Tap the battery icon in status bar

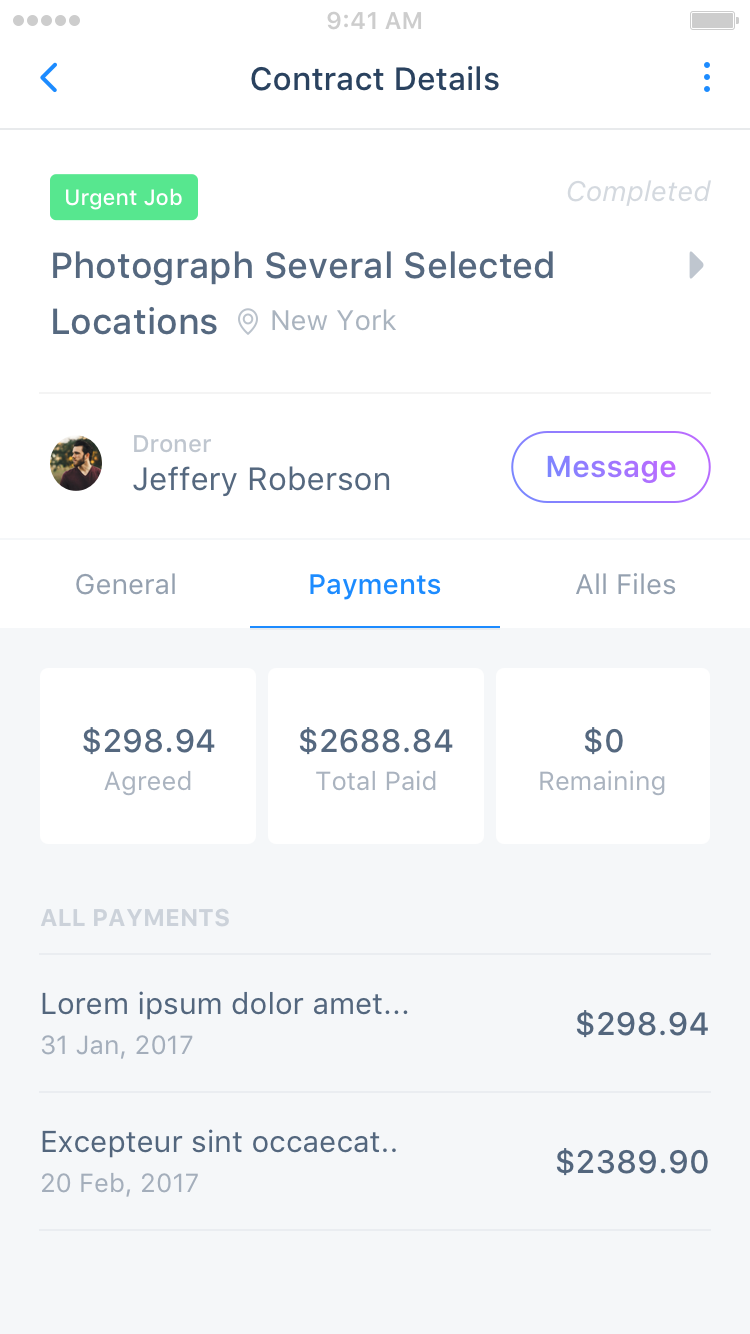pos(713,20)
